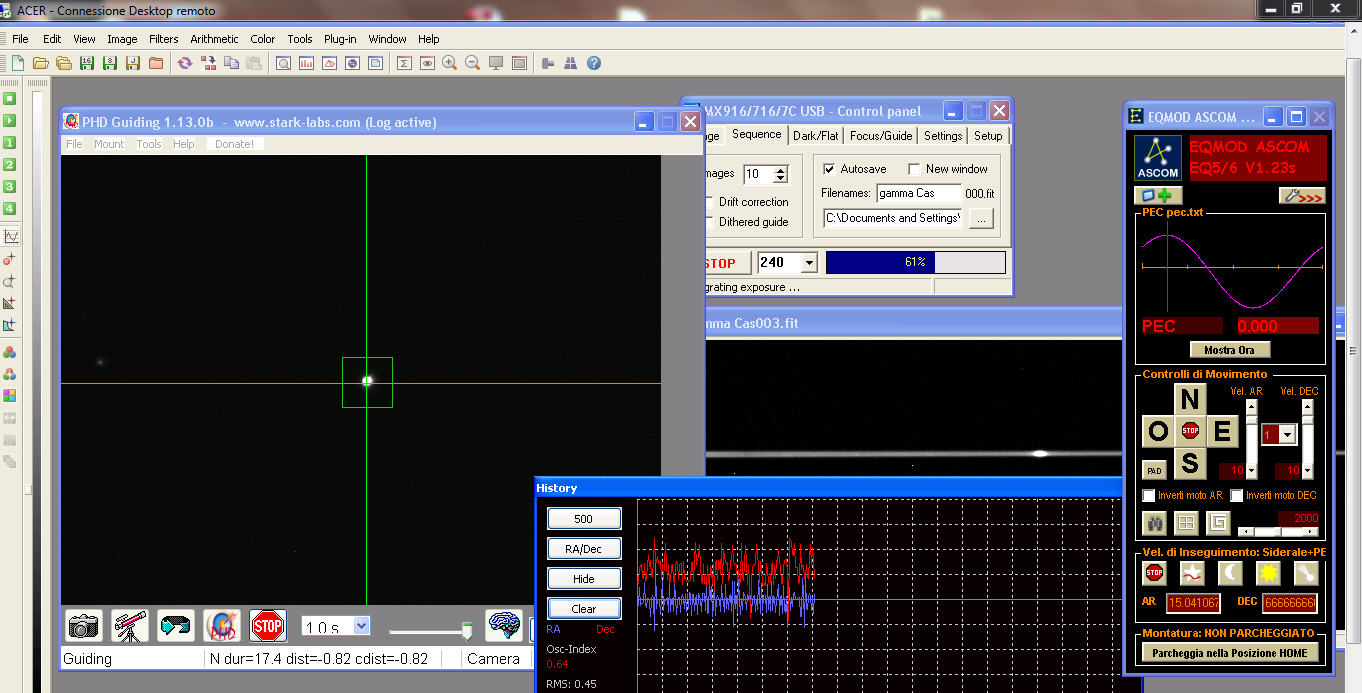Enable the New window checkbox
Image resolution: width=1362 pixels, height=693 pixels.
(x=914, y=169)
